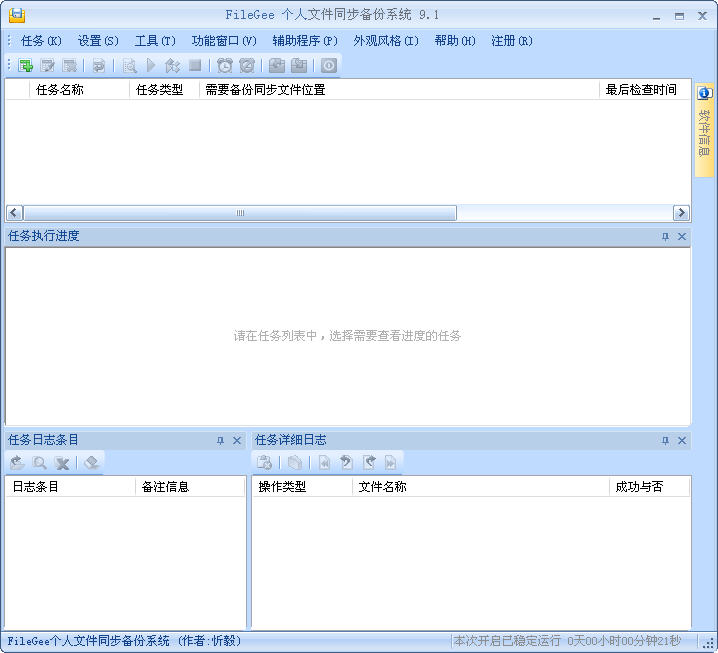Open the 注册(R) menu
This screenshot has height=653, width=718.
point(511,41)
